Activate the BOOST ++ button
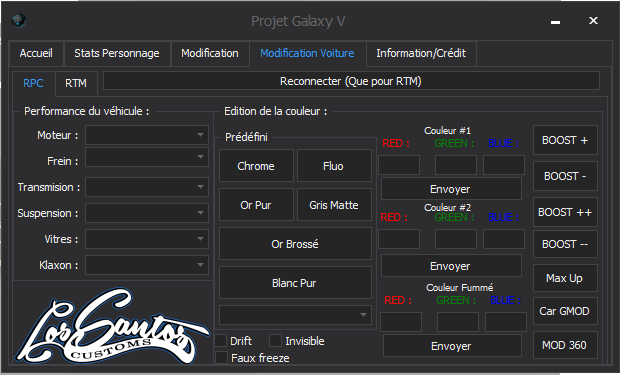Image resolution: width=620 pixels, height=375 pixels. 565,212
